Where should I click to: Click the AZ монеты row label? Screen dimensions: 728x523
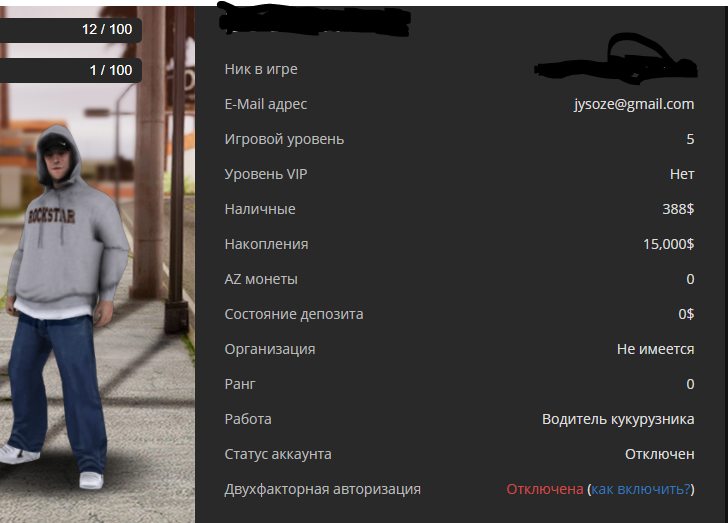click(x=261, y=279)
